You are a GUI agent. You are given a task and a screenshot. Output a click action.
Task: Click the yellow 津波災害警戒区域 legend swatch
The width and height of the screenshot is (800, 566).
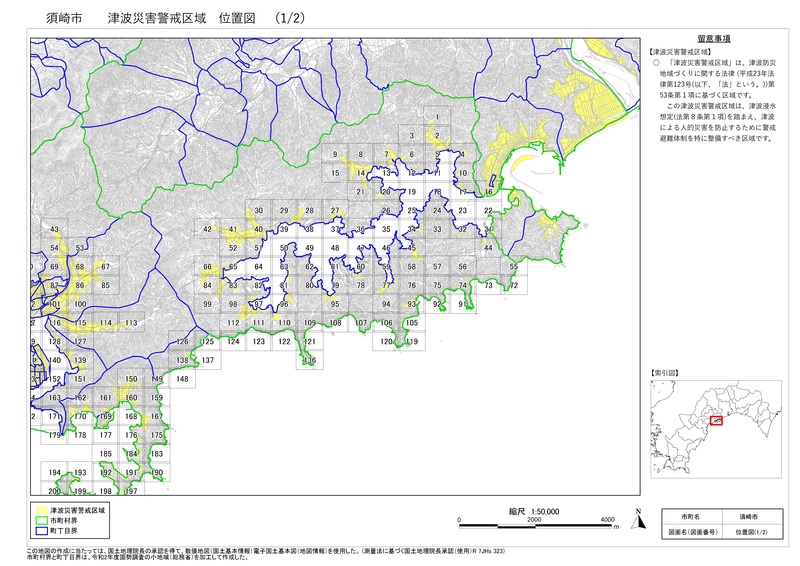(x=40, y=510)
